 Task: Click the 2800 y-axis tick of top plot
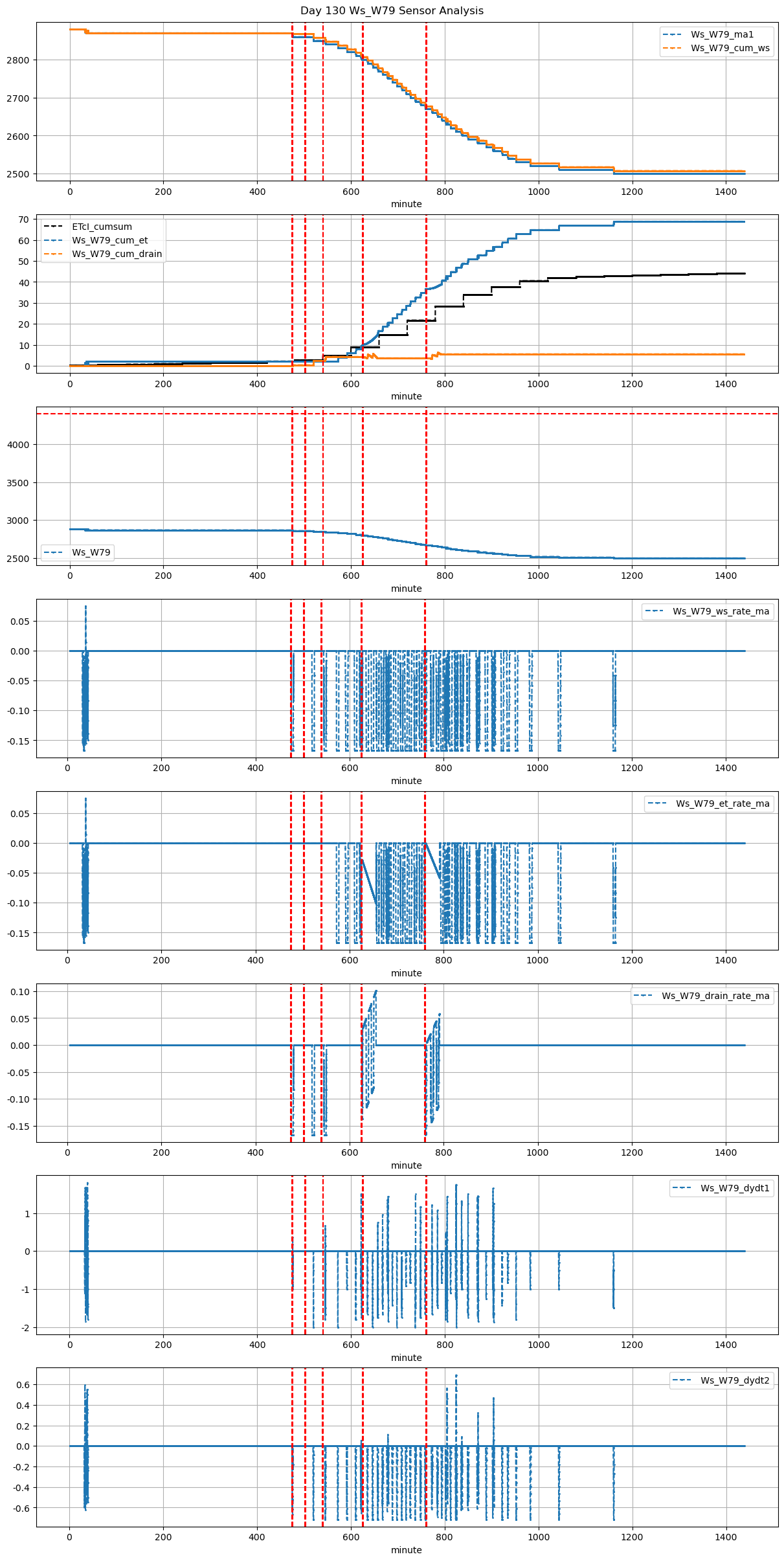[x=18, y=60]
